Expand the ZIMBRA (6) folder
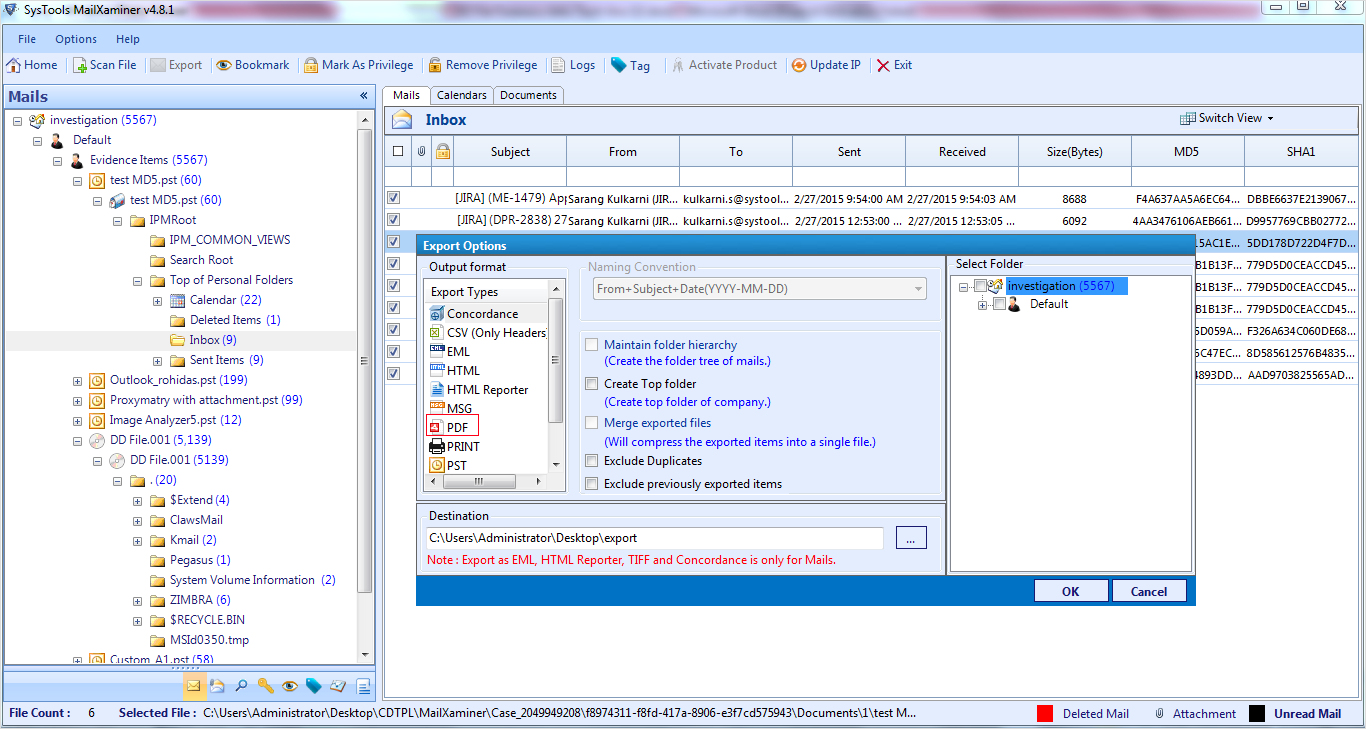 [137, 601]
